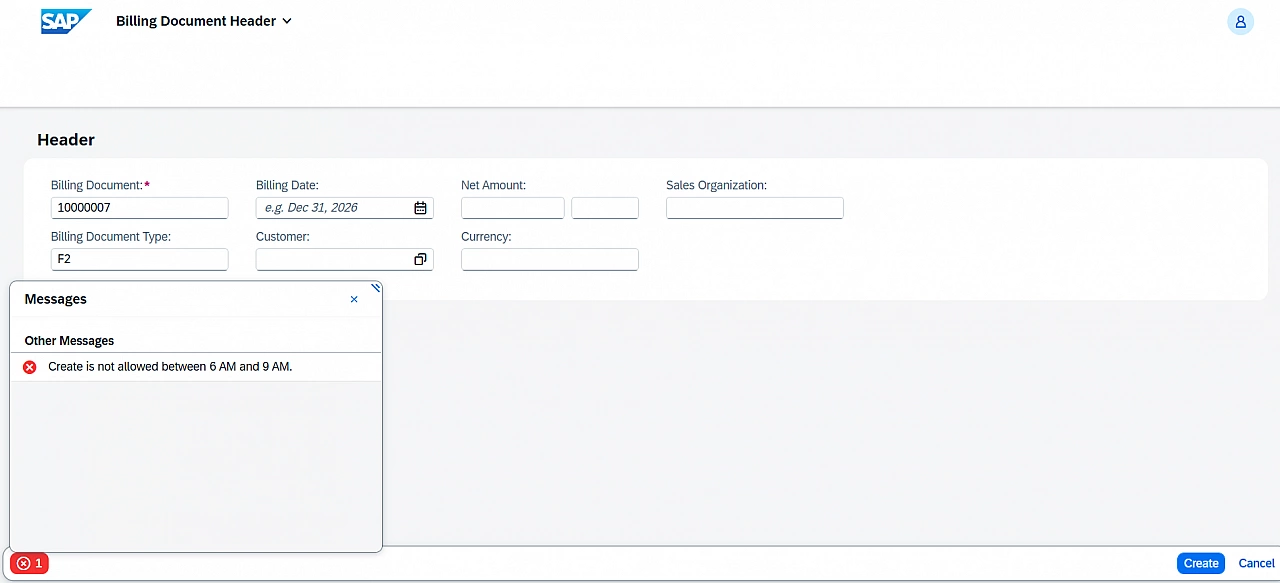Click the resize handle of the Messages popover
This screenshot has width=1280, height=583.
(x=375, y=288)
